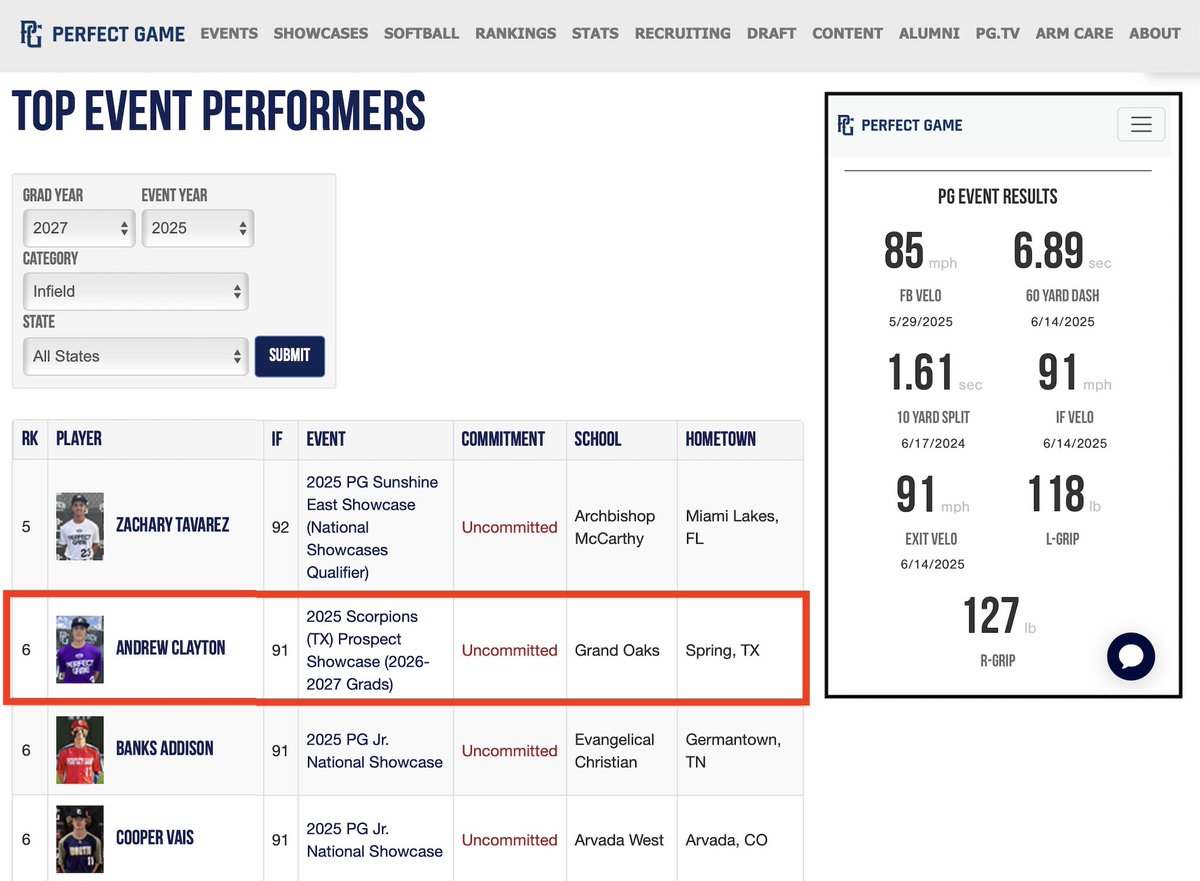This screenshot has width=1200, height=881.
Task: Click Zachary Tavarez's player photo
Action: point(80,526)
